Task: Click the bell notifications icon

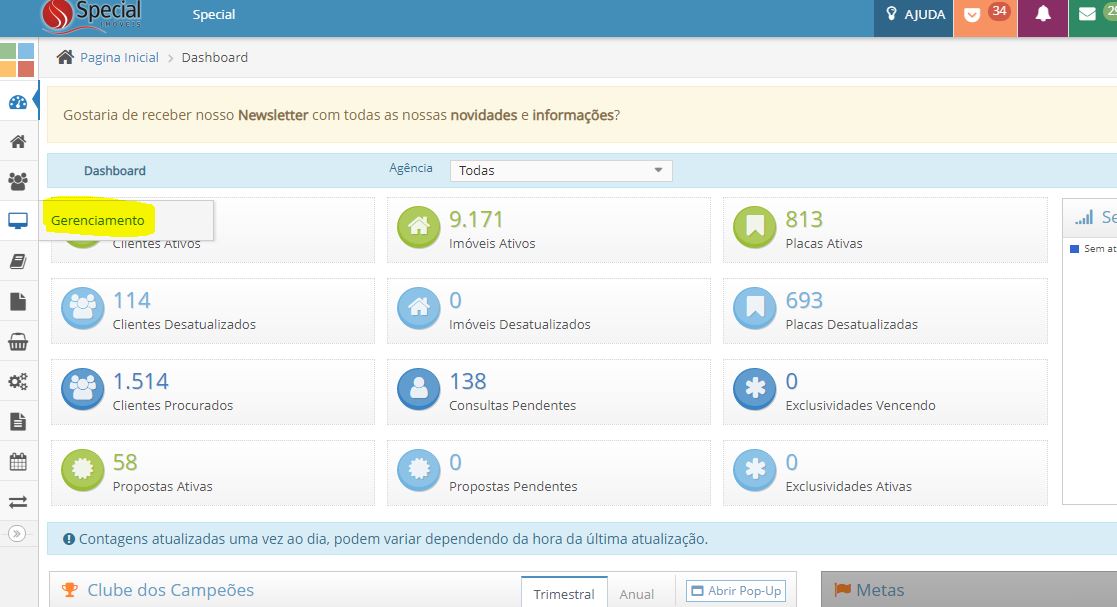Action: [1043, 15]
